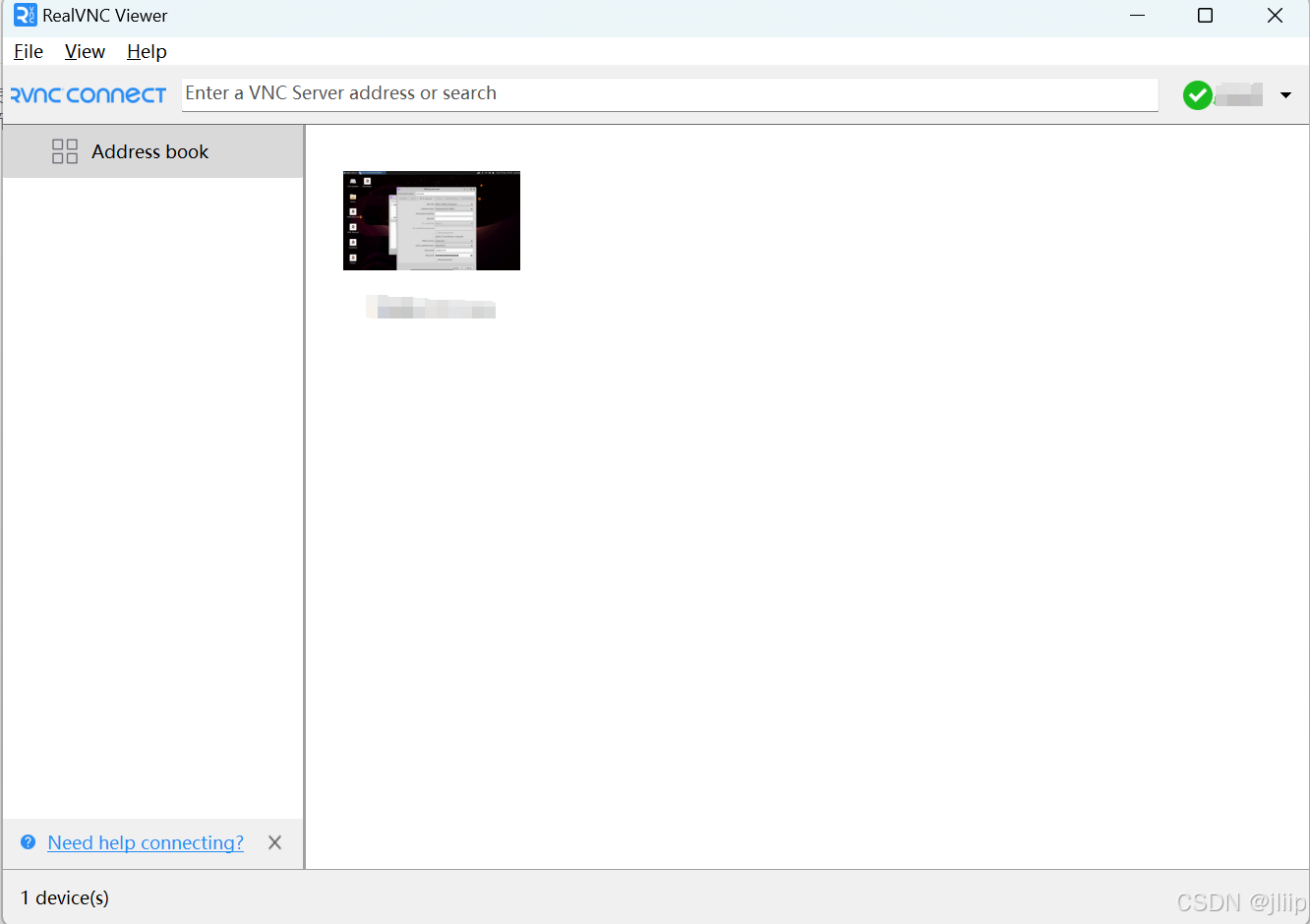Click the RealVNC Viewer title bar icon
The height and width of the screenshot is (924, 1310).
pos(25,15)
